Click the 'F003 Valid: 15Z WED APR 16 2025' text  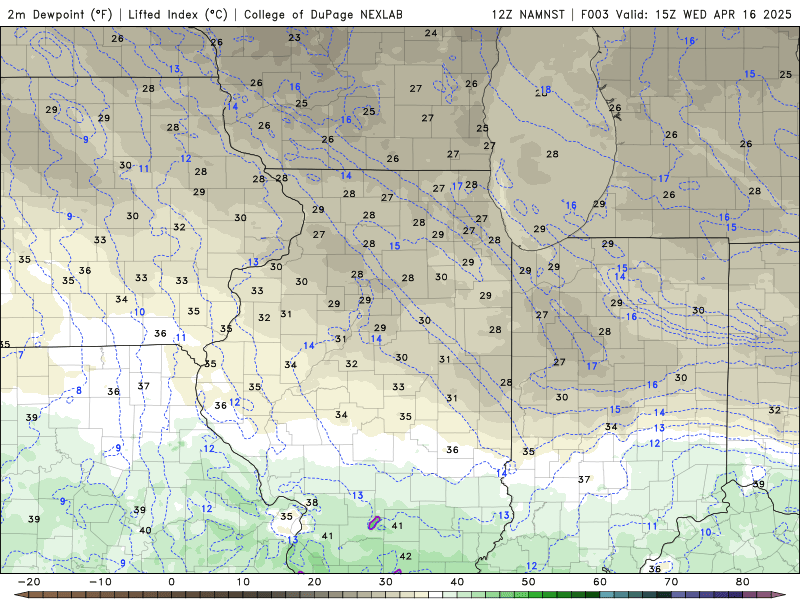click(686, 14)
